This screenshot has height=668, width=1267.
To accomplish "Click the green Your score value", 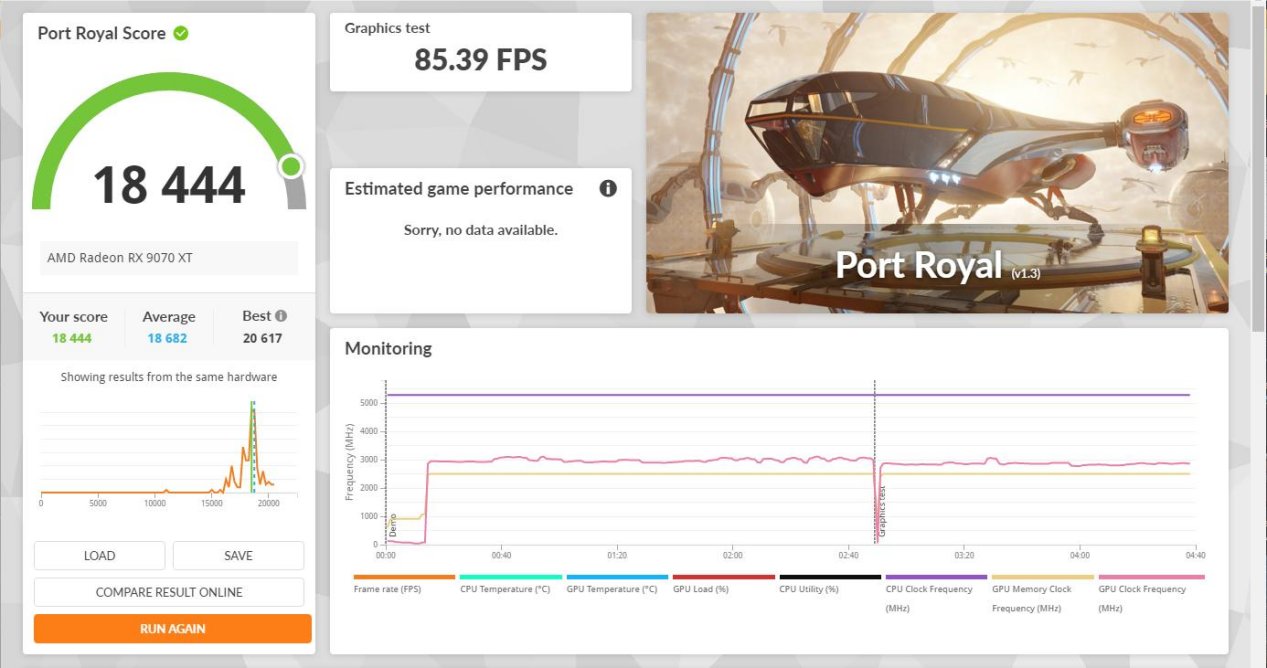I will click(72, 338).
